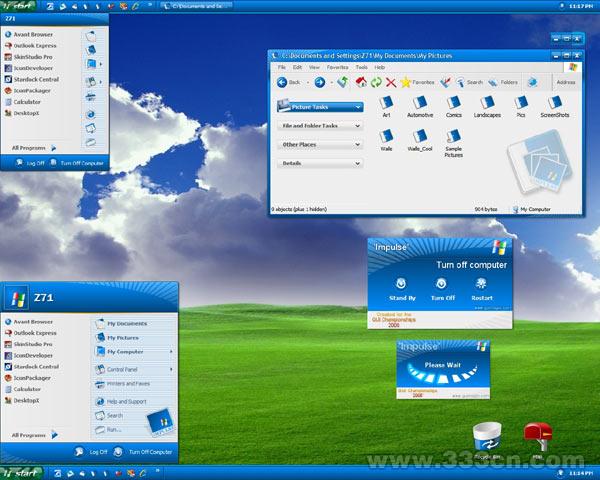Viewport: 600px width, 480px height.
Task: Open Help and Support in the expanded start menu
Action: (x=121, y=401)
